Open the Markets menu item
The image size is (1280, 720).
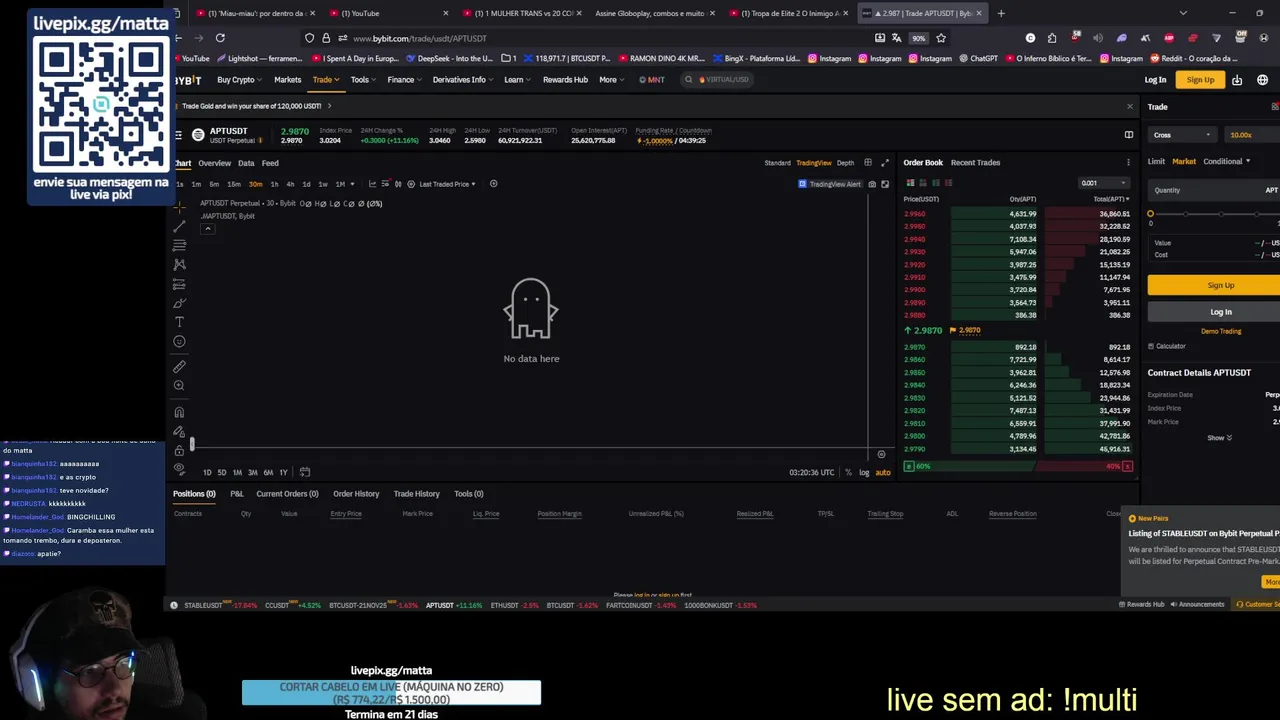click(x=287, y=80)
